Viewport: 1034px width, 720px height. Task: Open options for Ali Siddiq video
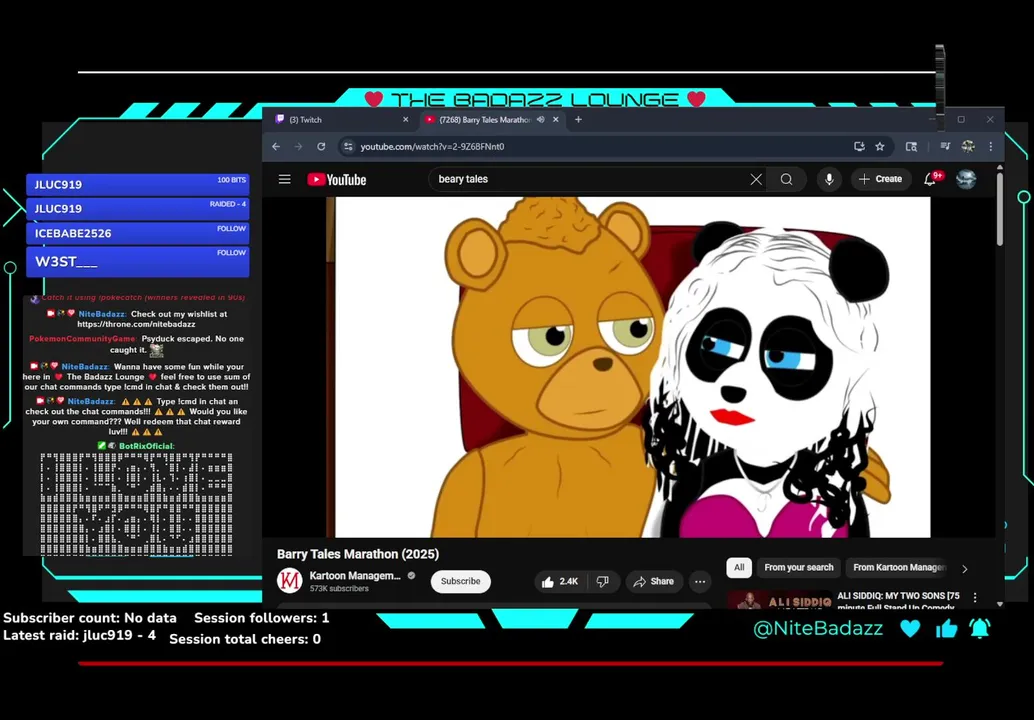click(975, 597)
